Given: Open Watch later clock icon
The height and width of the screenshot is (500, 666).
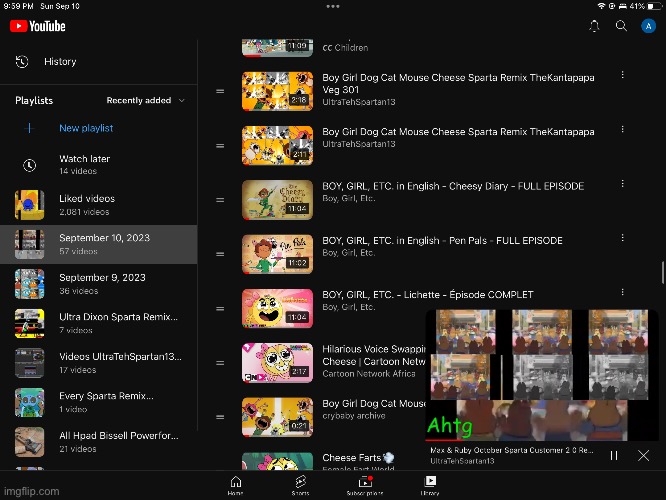Looking at the screenshot, I should (x=29, y=165).
